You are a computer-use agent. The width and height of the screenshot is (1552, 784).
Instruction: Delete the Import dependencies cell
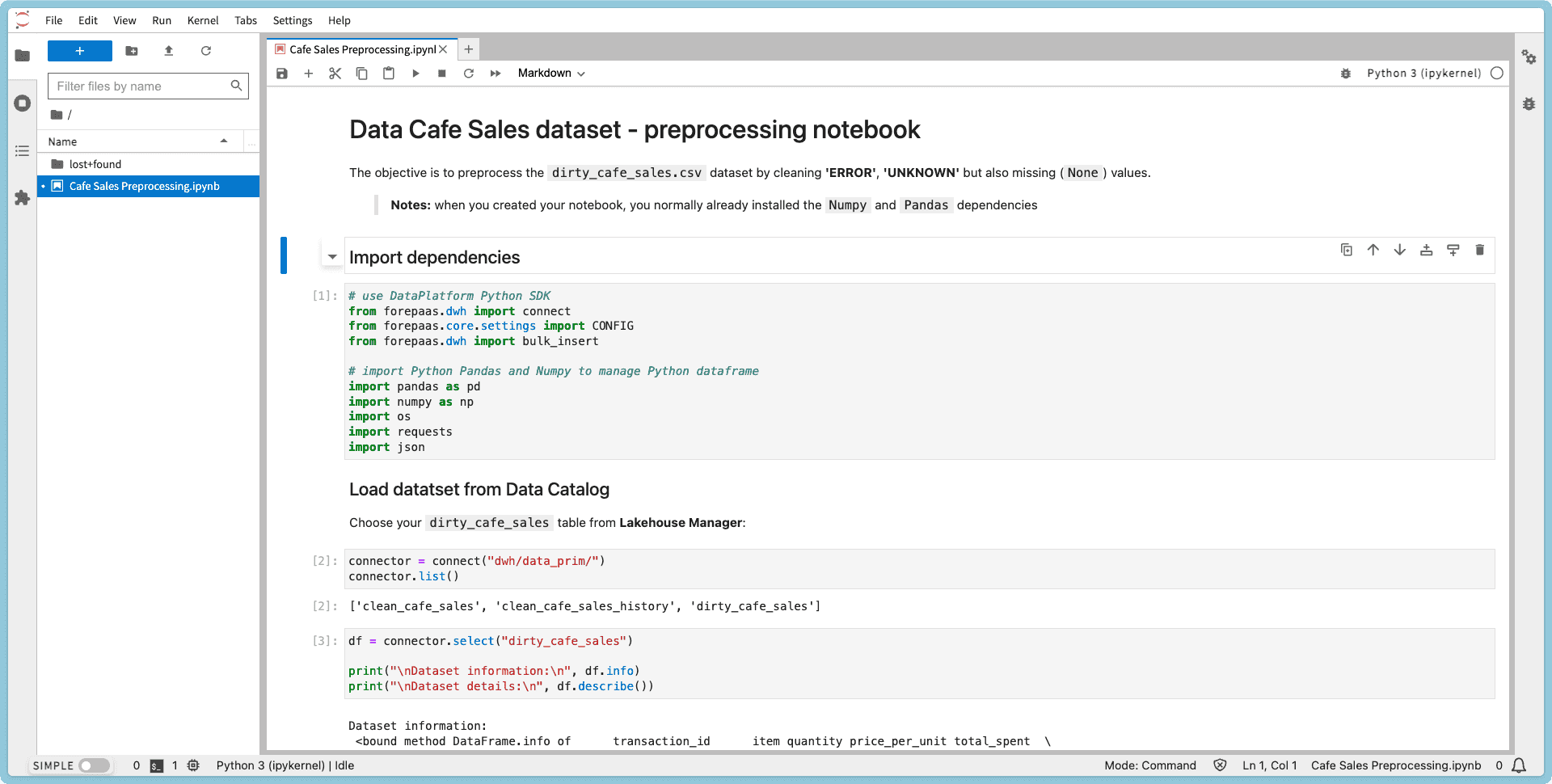pyautogui.click(x=1480, y=250)
